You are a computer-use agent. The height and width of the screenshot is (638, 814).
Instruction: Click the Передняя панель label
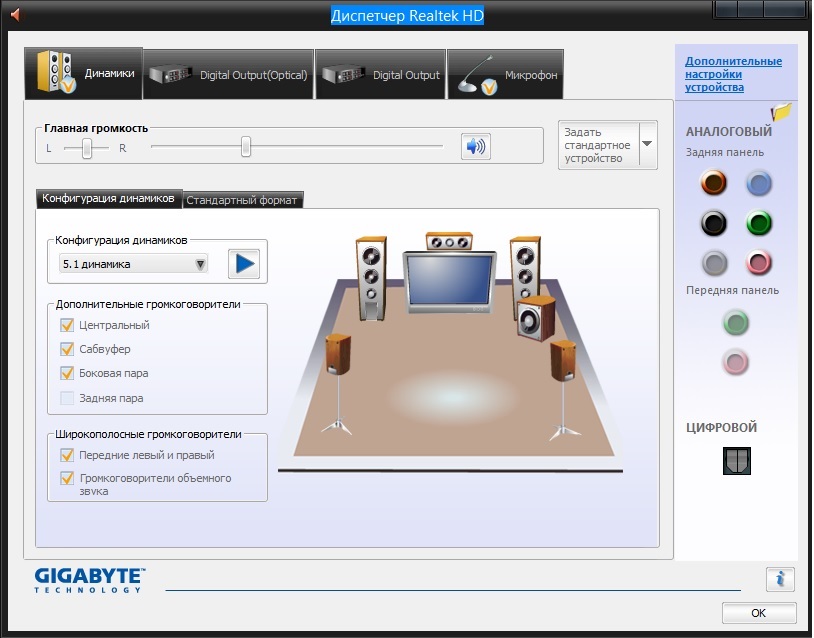pos(732,291)
